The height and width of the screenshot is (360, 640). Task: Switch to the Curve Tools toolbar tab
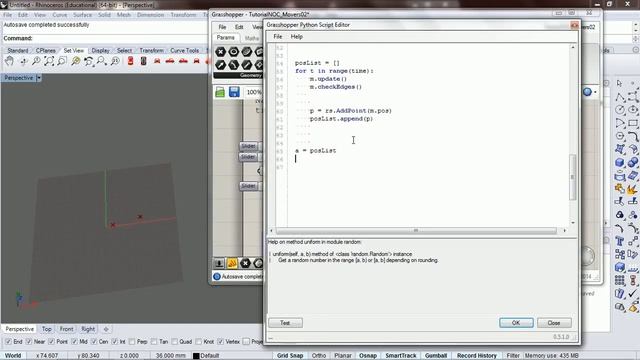click(x=184, y=51)
